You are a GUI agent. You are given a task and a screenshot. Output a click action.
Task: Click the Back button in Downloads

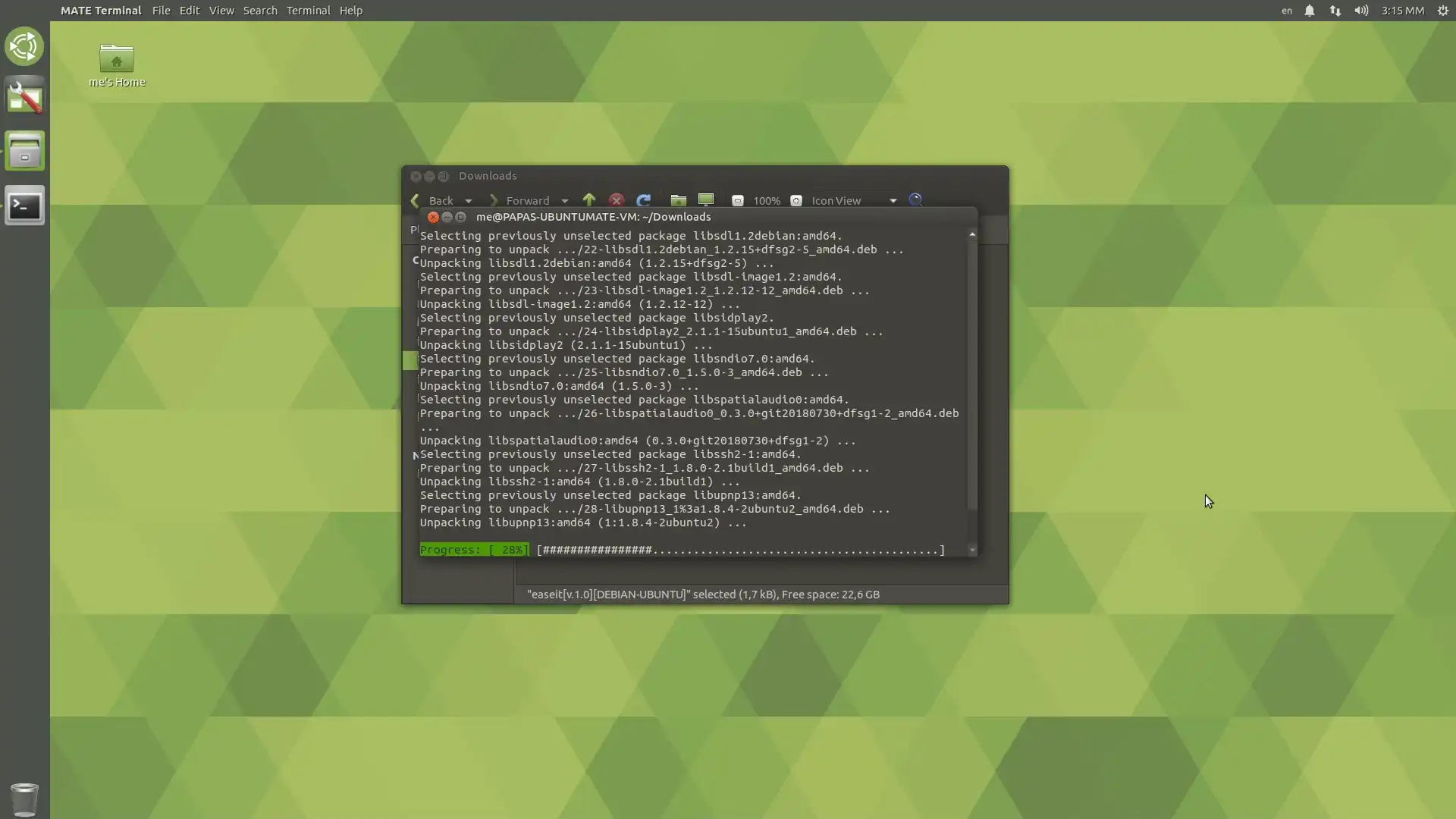click(x=432, y=201)
